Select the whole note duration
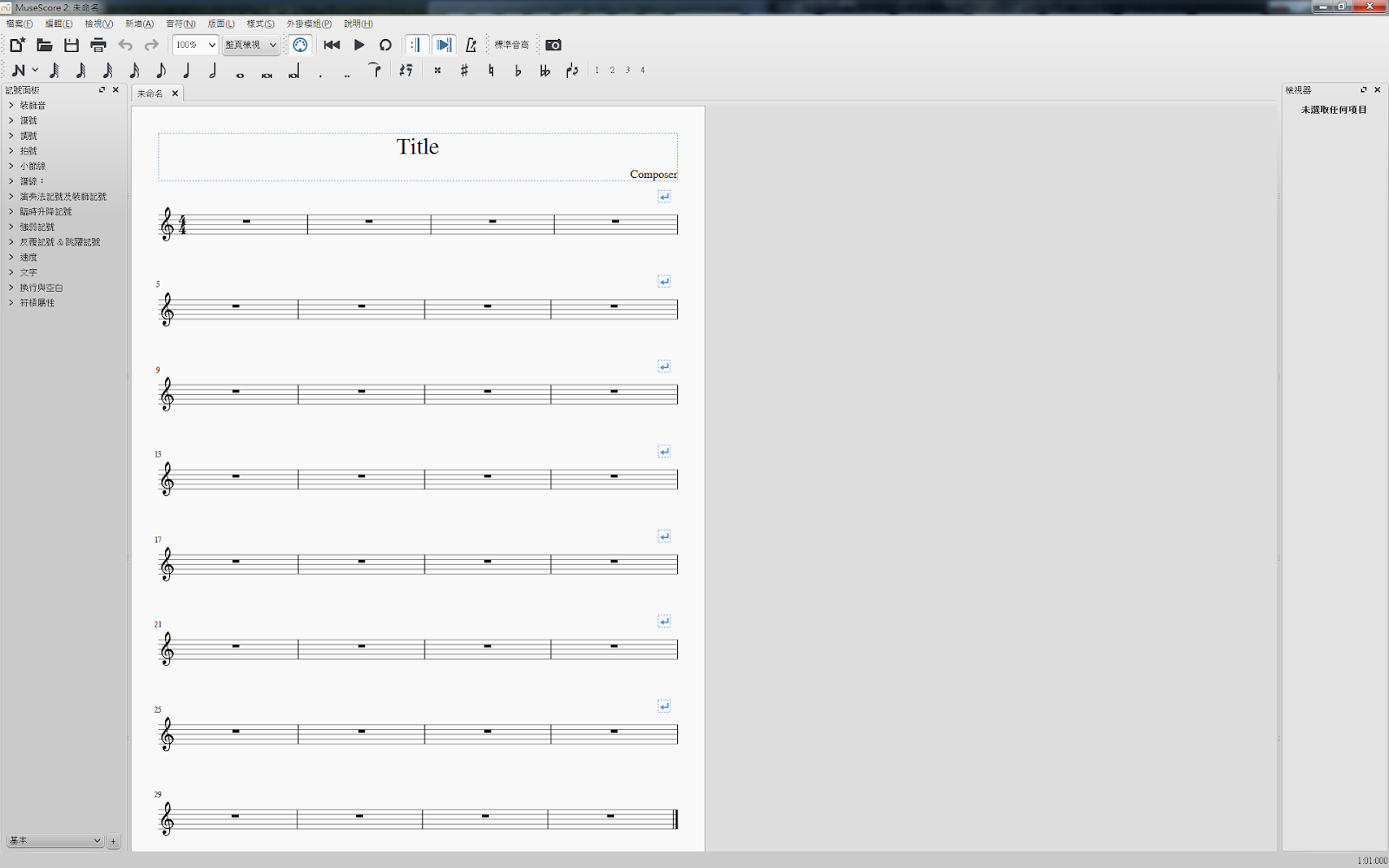 (240, 69)
